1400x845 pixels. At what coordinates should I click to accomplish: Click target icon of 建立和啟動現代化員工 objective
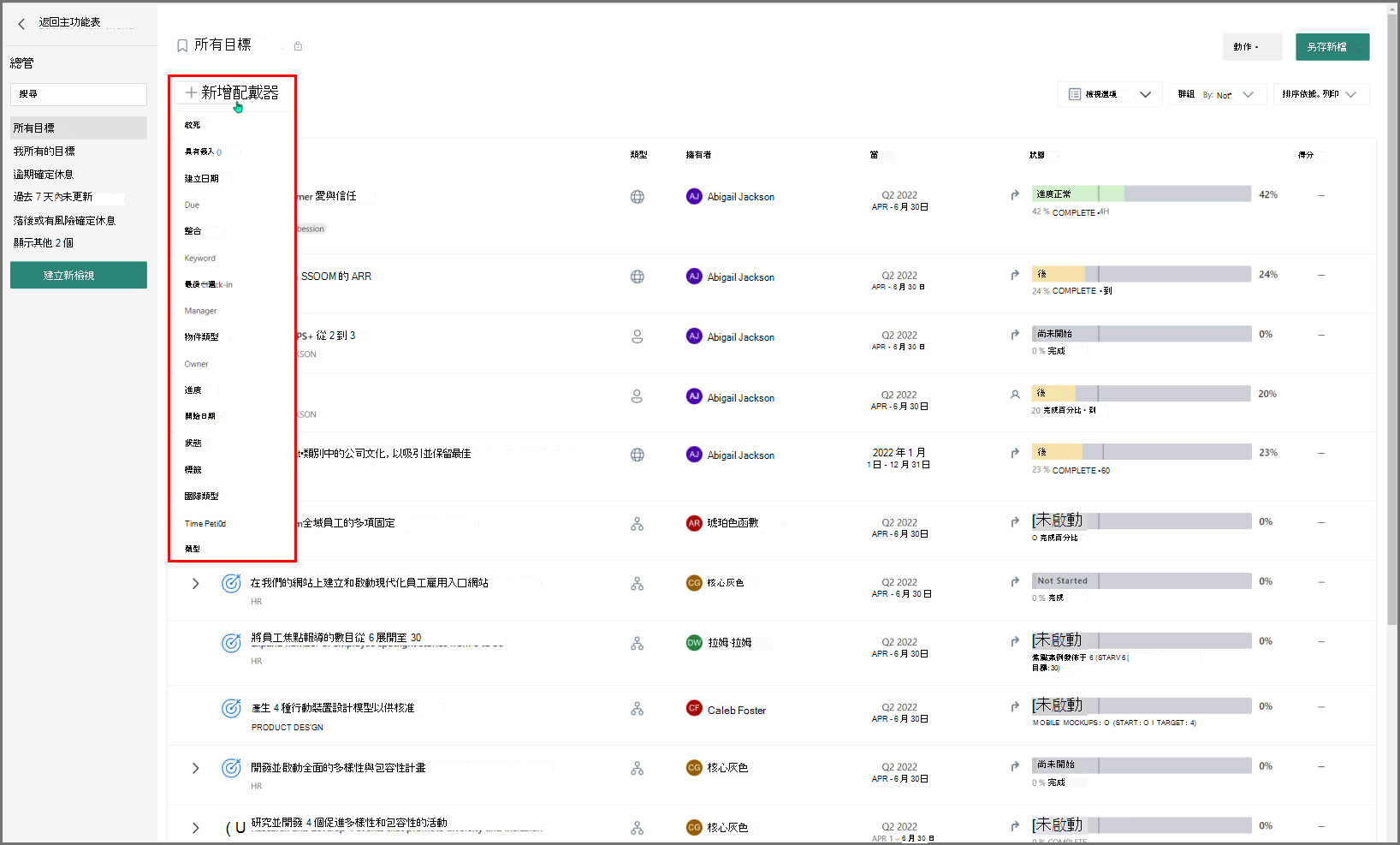(x=231, y=584)
